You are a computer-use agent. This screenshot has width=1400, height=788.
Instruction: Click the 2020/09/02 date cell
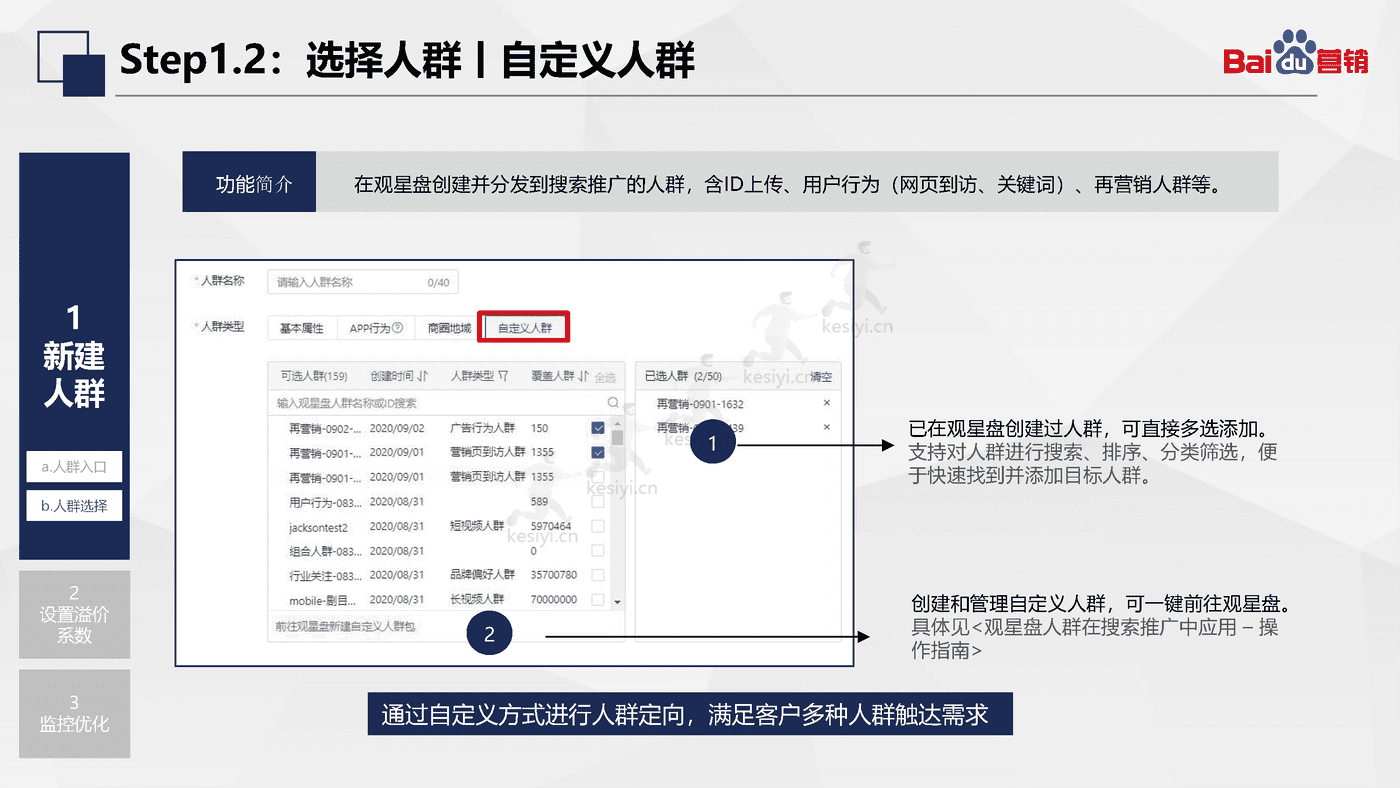397,428
